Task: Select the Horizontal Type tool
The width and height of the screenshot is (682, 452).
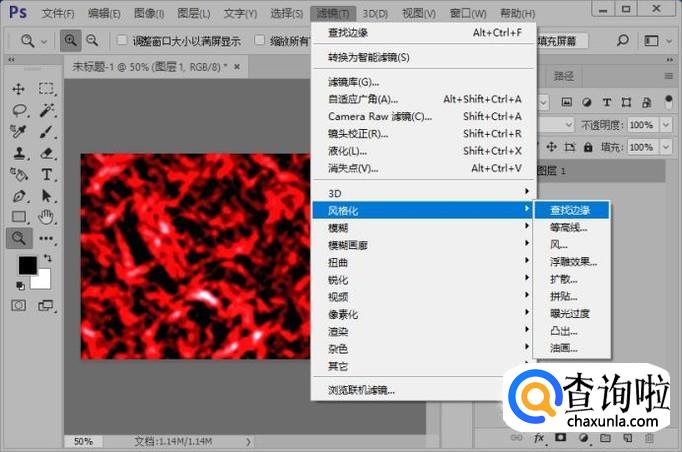Action: (x=46, y=174)
